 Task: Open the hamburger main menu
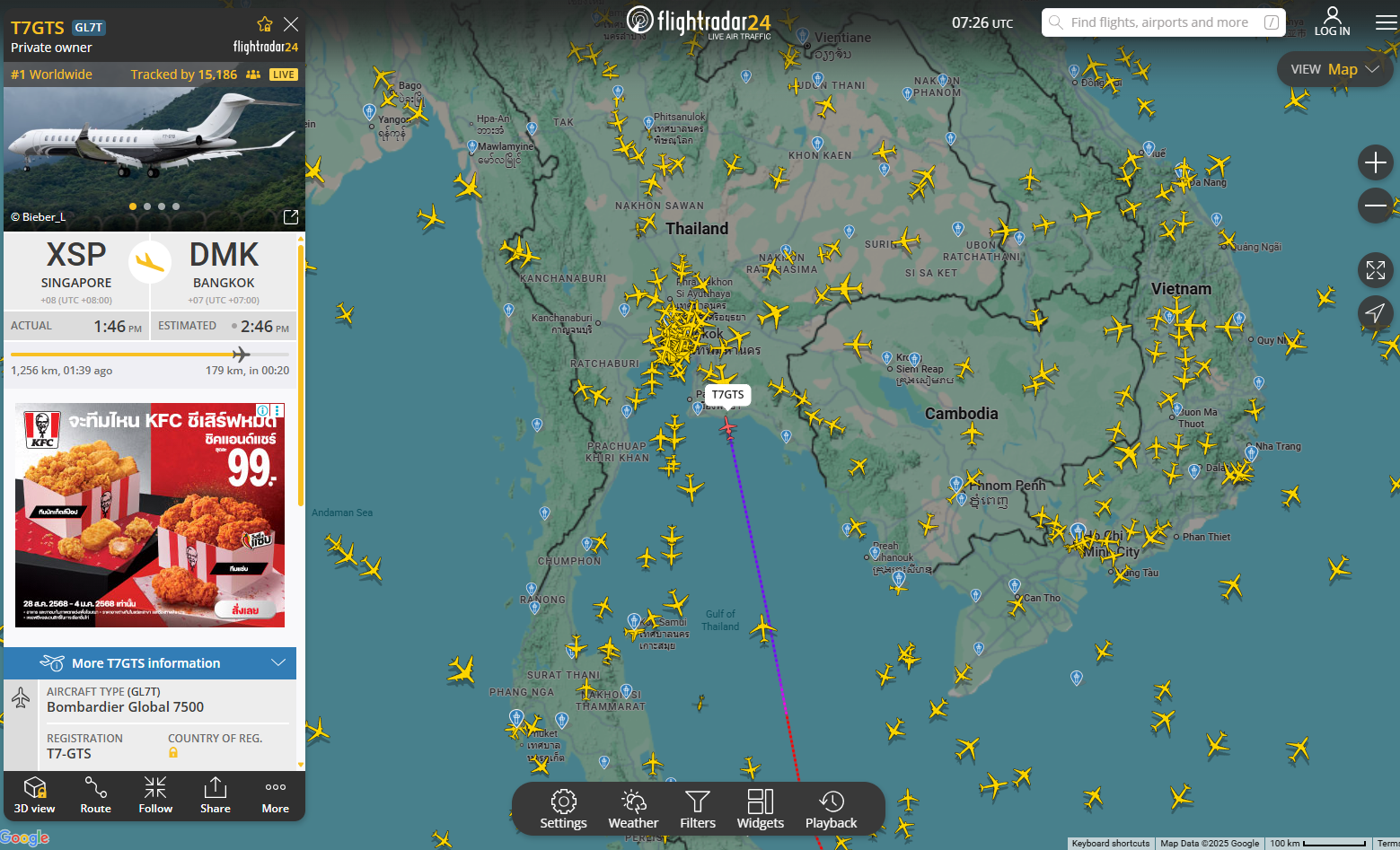[1386, 22]
